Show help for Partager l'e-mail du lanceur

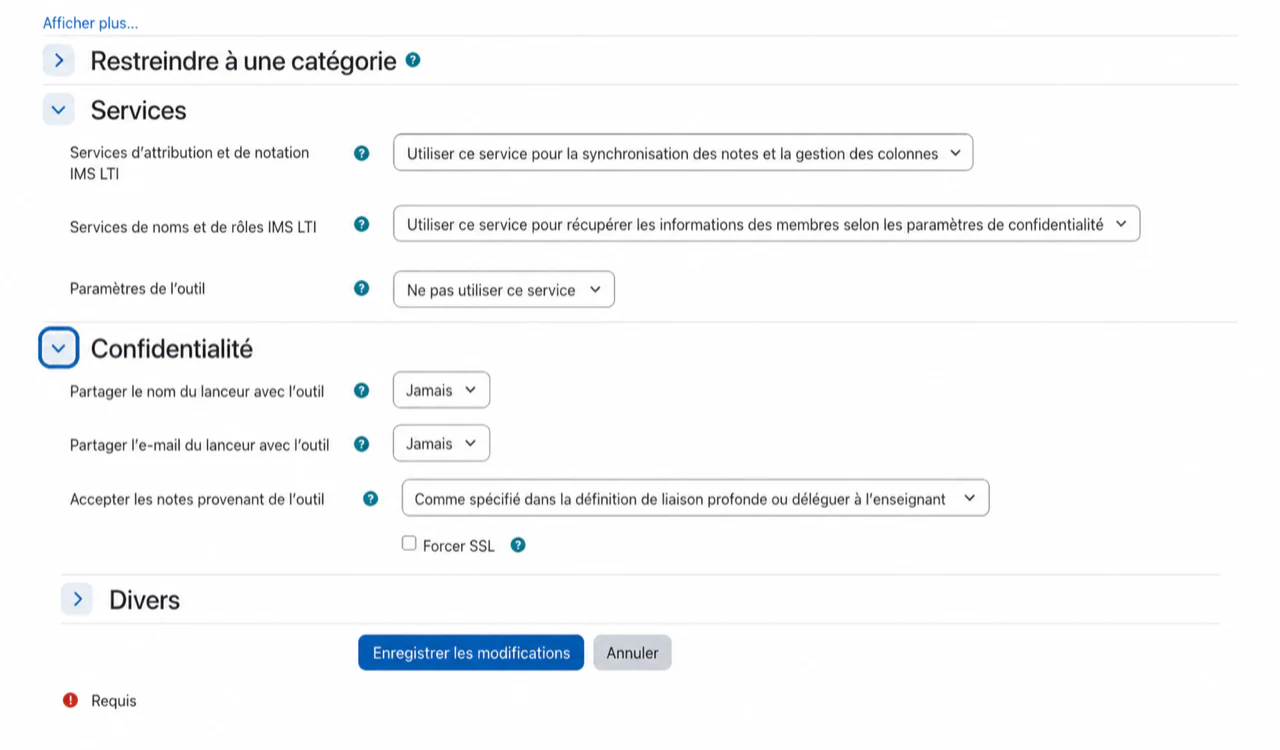coord(362,443)
